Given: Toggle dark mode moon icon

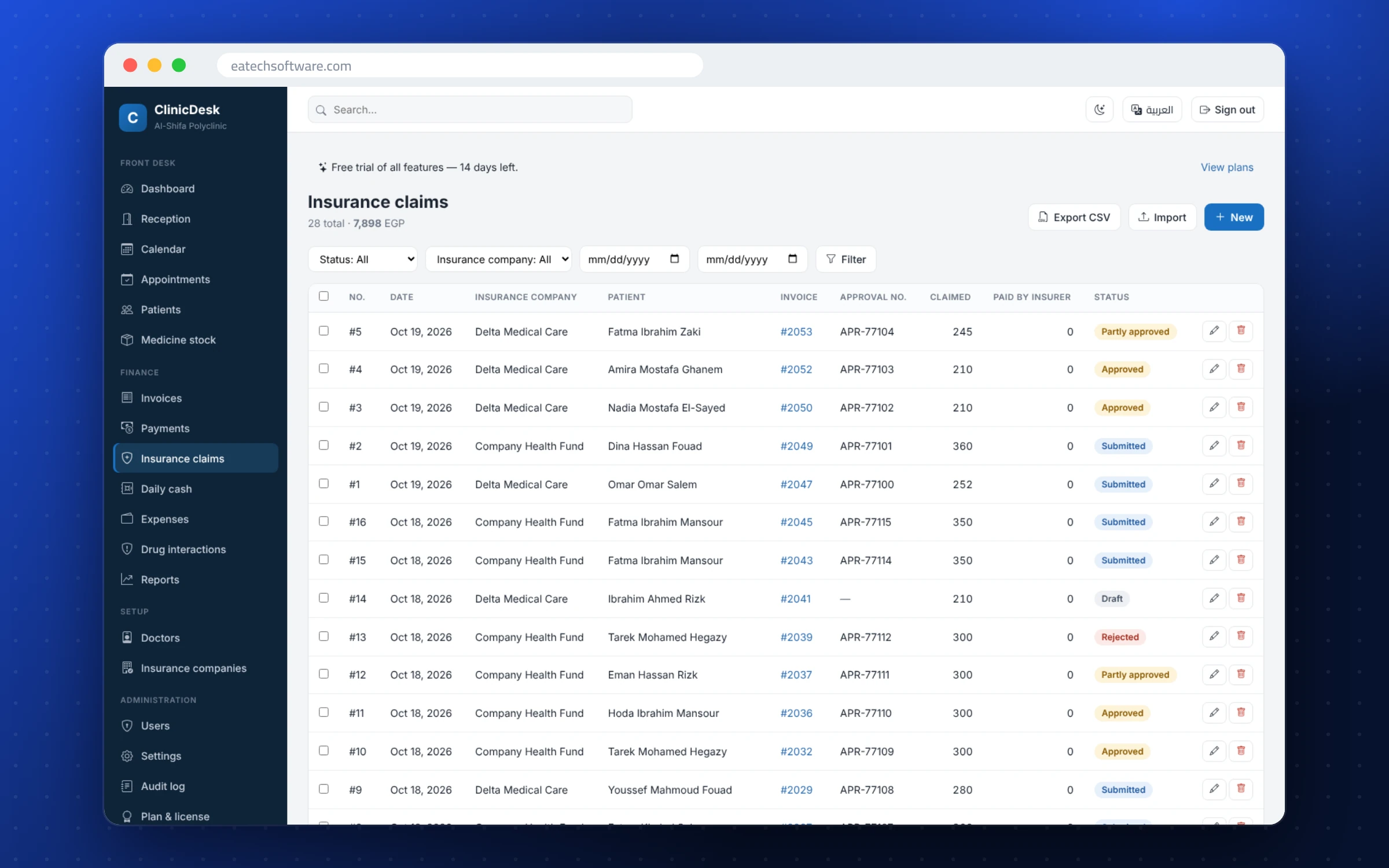Looking at the screenshot, I should 1099,109.
